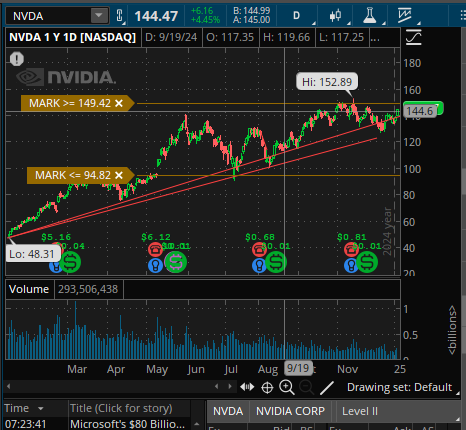Viewport: 466px width, 430px height.
Task: Click the last price 144.47
Action: pos(156,16)
